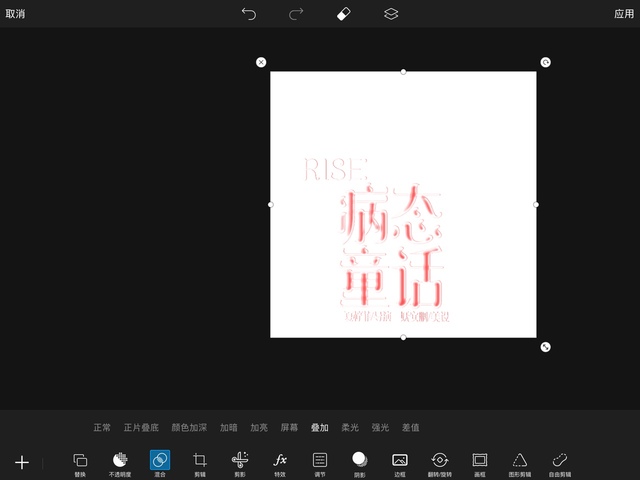Open the layers panel icon
Viewport: 640px width, 480px height.
point(391,14)
